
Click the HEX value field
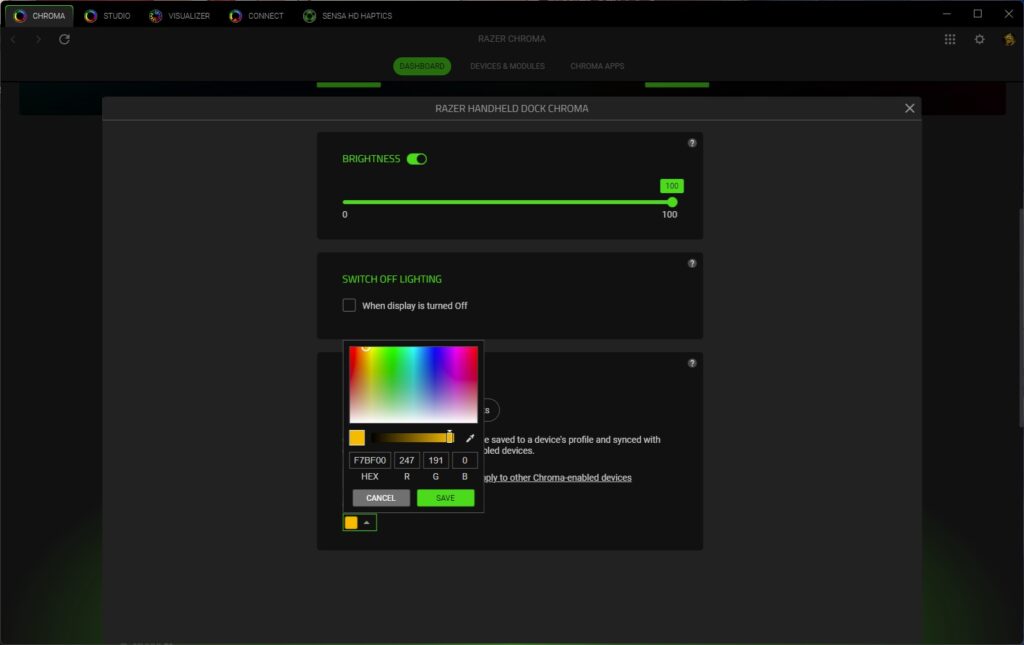(370, 460)
